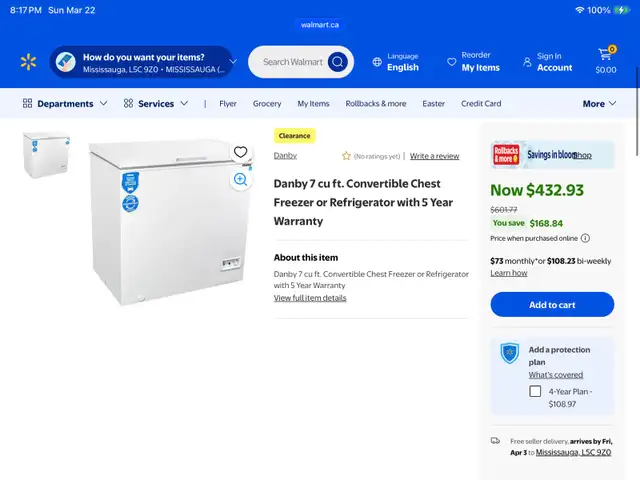Click the price info circle icon
Image resolution: width=640 pixels, height=480 pixels.
tap(585, 238)
